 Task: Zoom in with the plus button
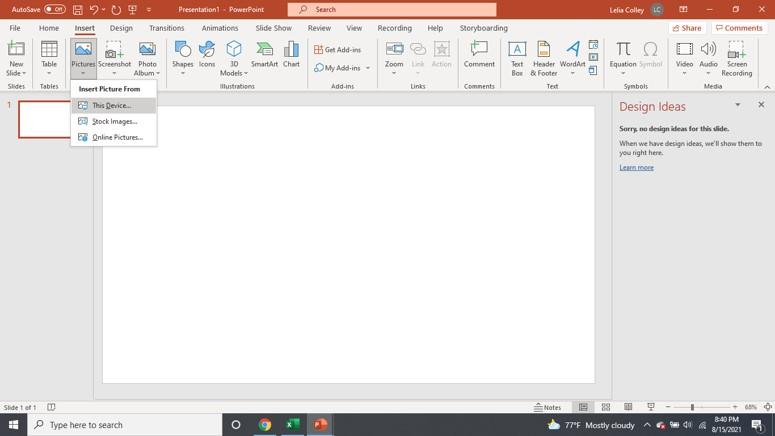tap(735, 407)
